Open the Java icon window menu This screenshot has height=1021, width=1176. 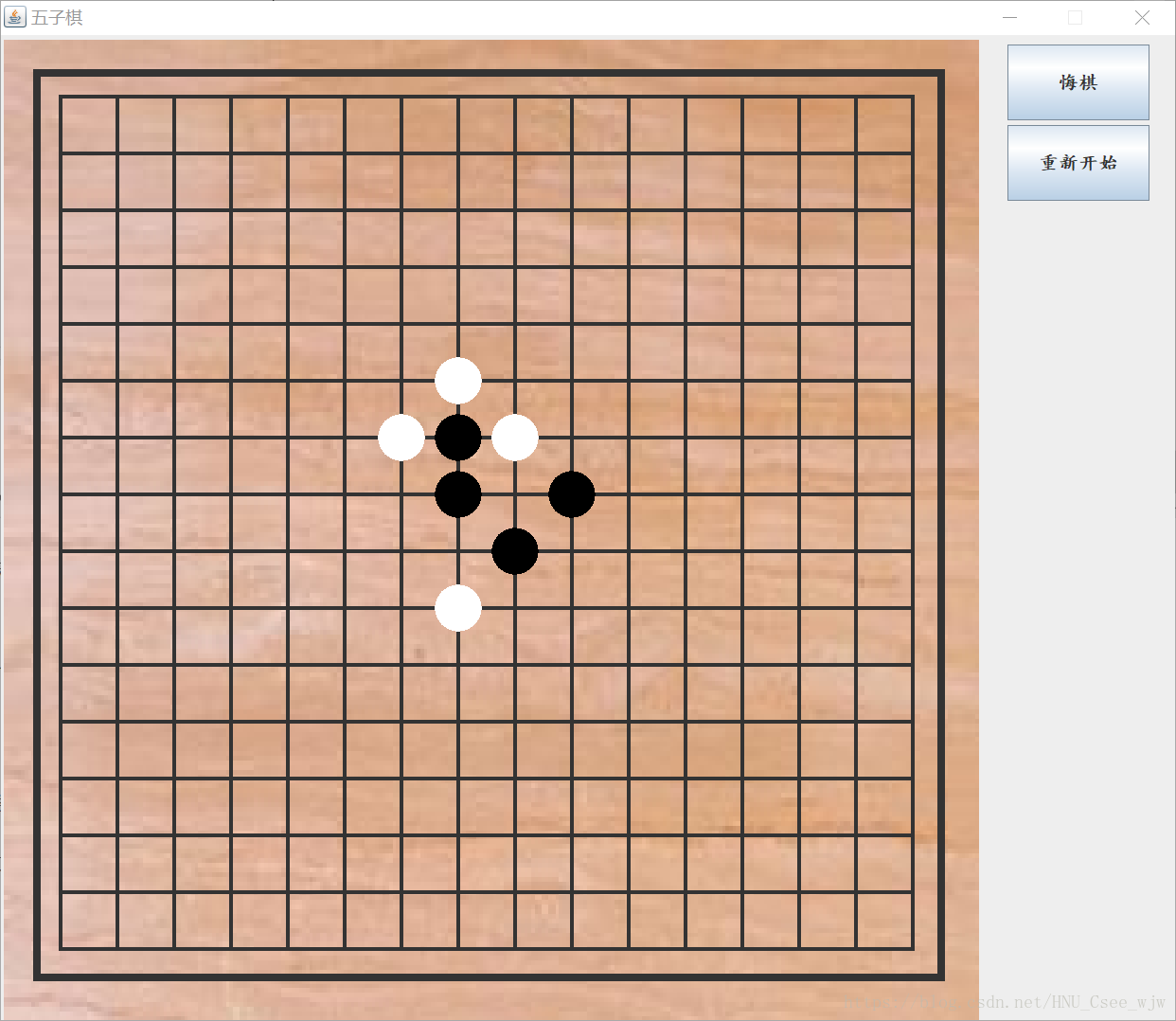pos(15,17)
